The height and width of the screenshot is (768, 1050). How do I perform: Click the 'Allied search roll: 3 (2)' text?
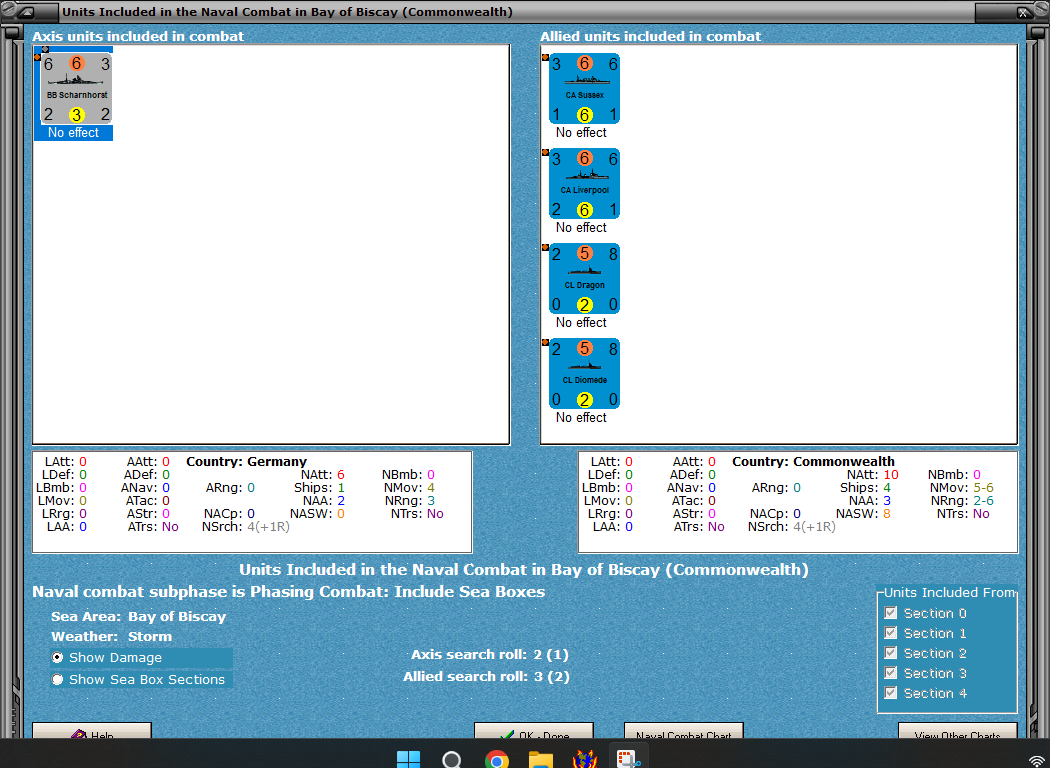pyautogui.click(x=486, y=676)
